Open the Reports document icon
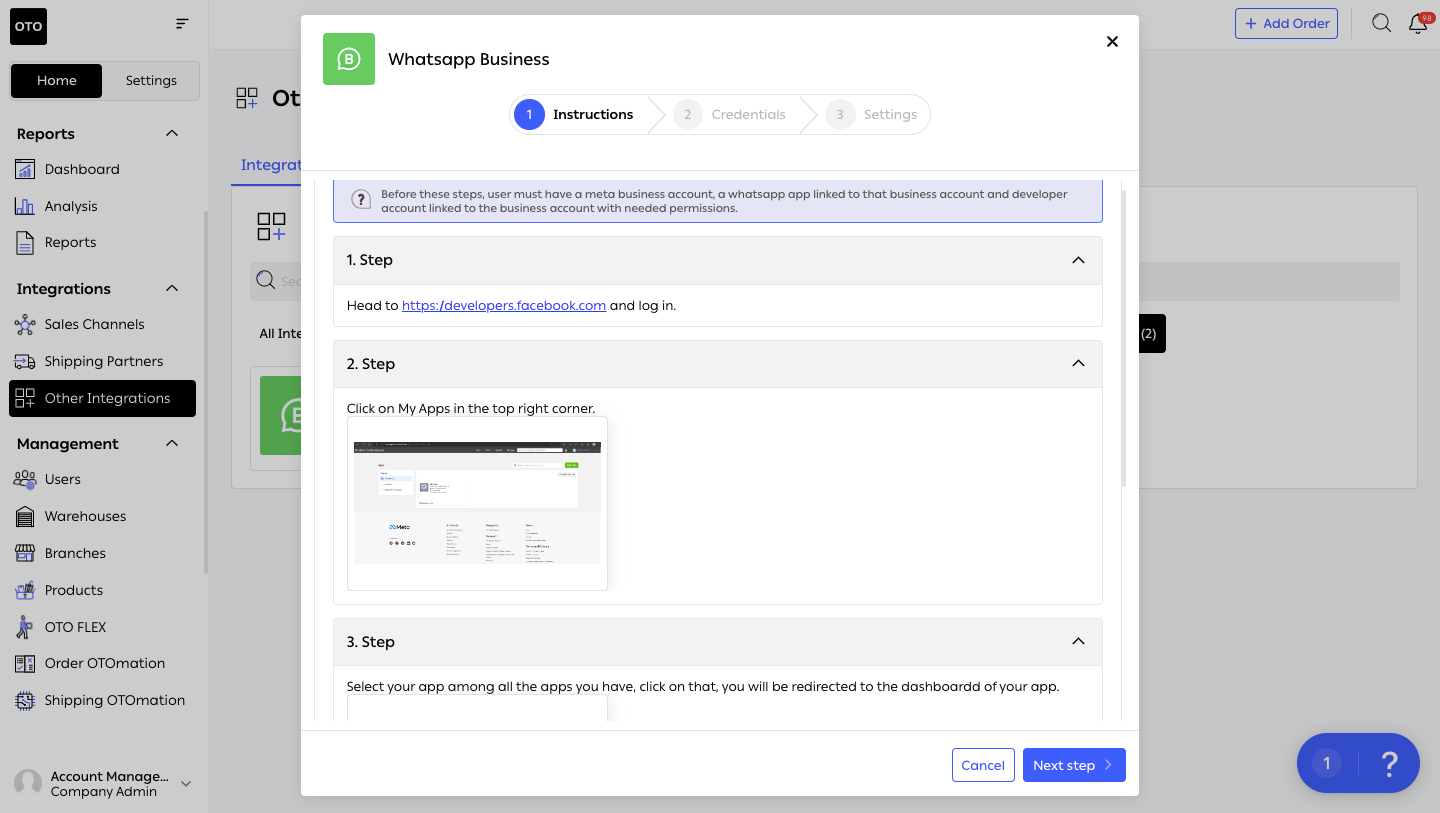This screenshot has height=813, width=1440. click(x=25, y=242)
